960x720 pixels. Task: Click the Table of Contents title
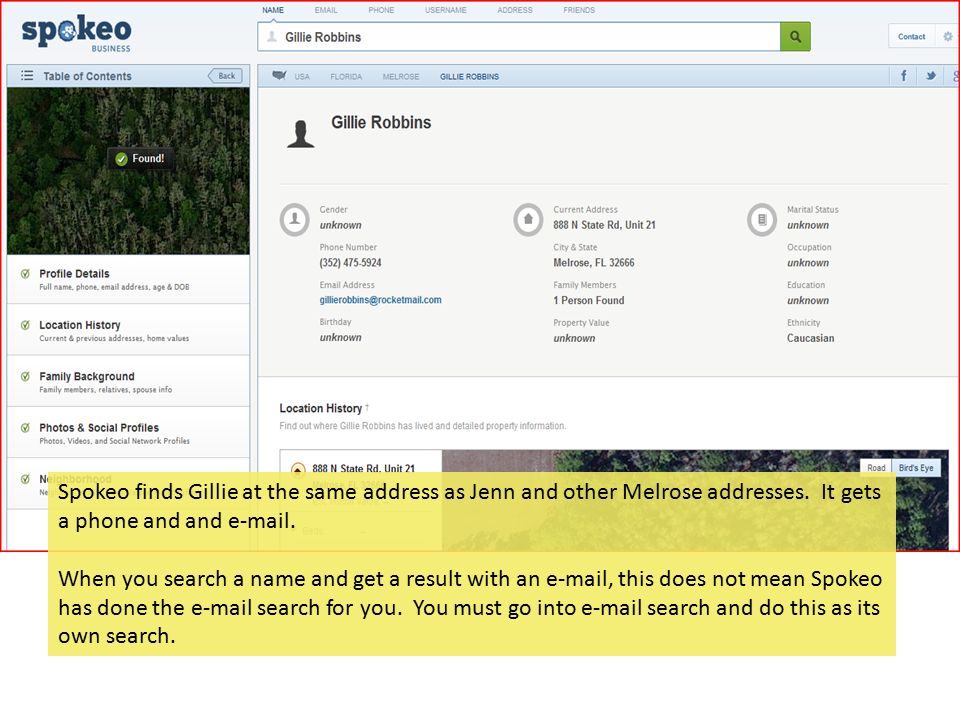(x=88, y=76)
